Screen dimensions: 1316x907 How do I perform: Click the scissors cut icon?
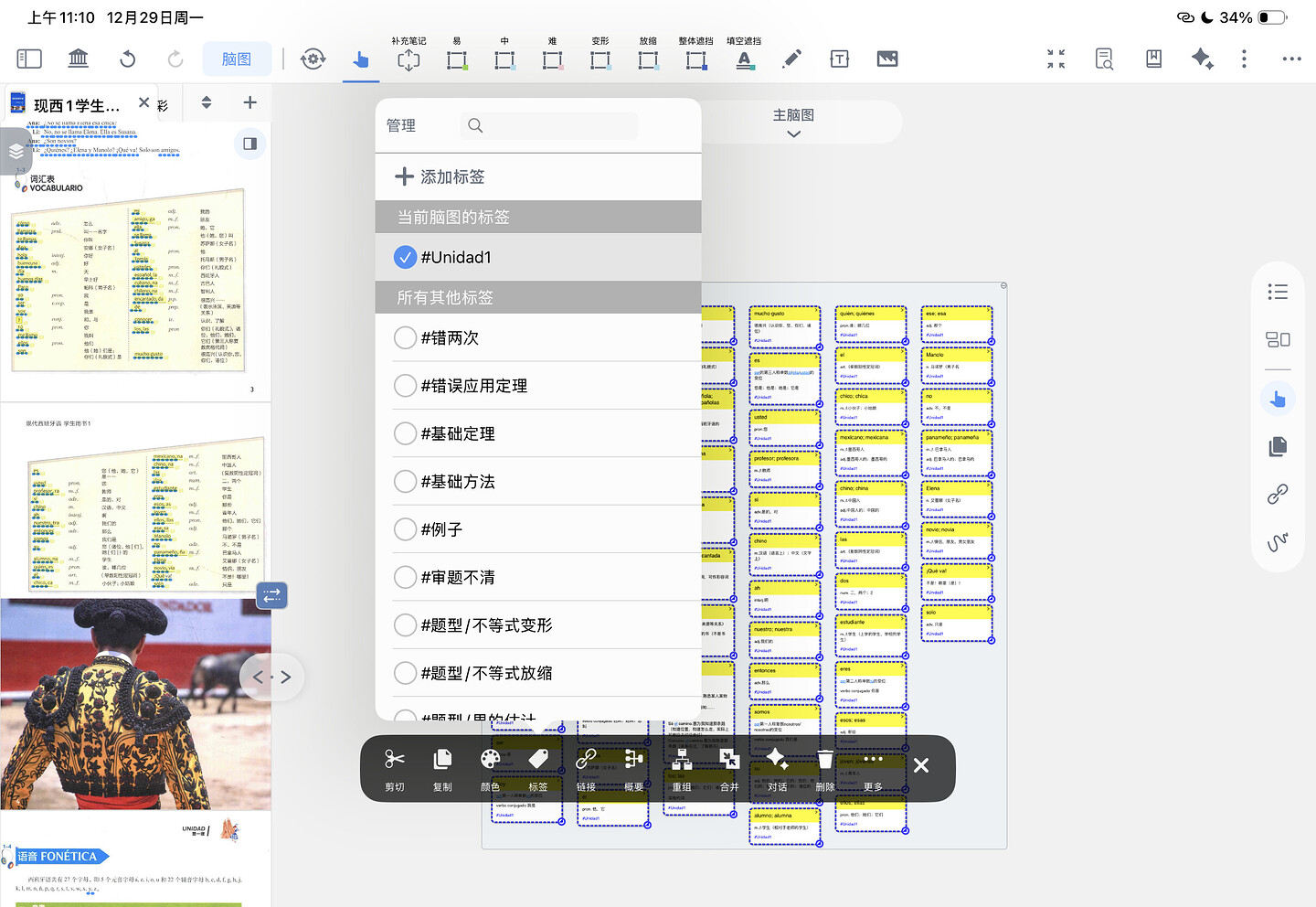tap(394, 761)
